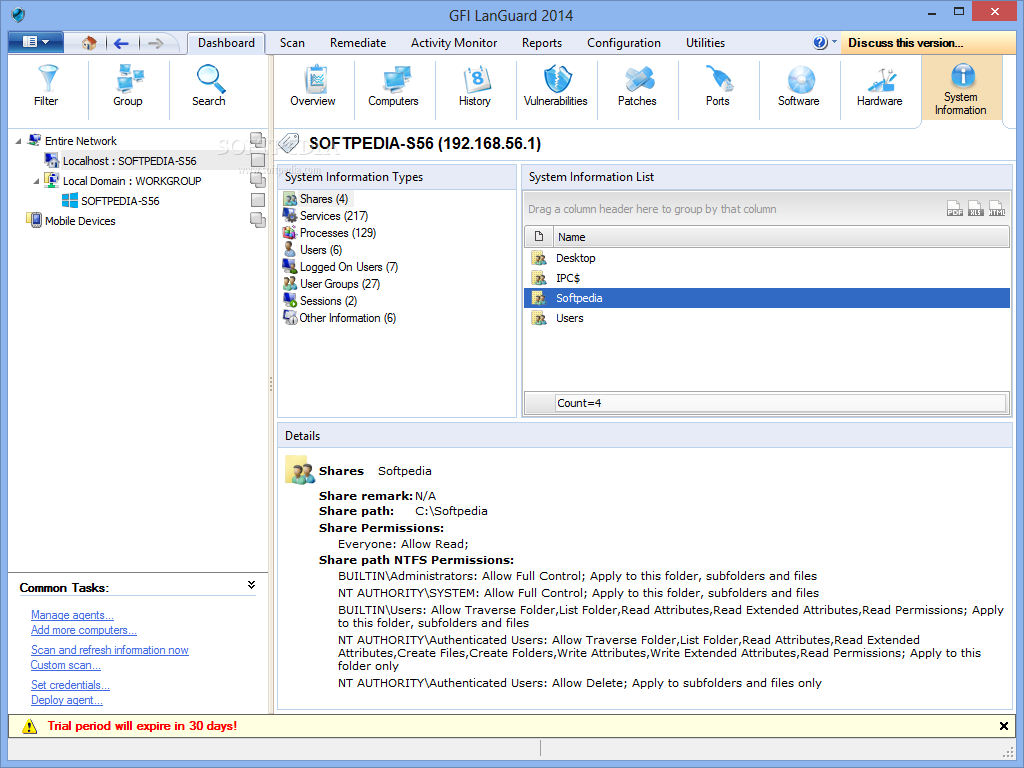Open the Patches view
Screen dimensions: 1024x768
tap(637, 86)
